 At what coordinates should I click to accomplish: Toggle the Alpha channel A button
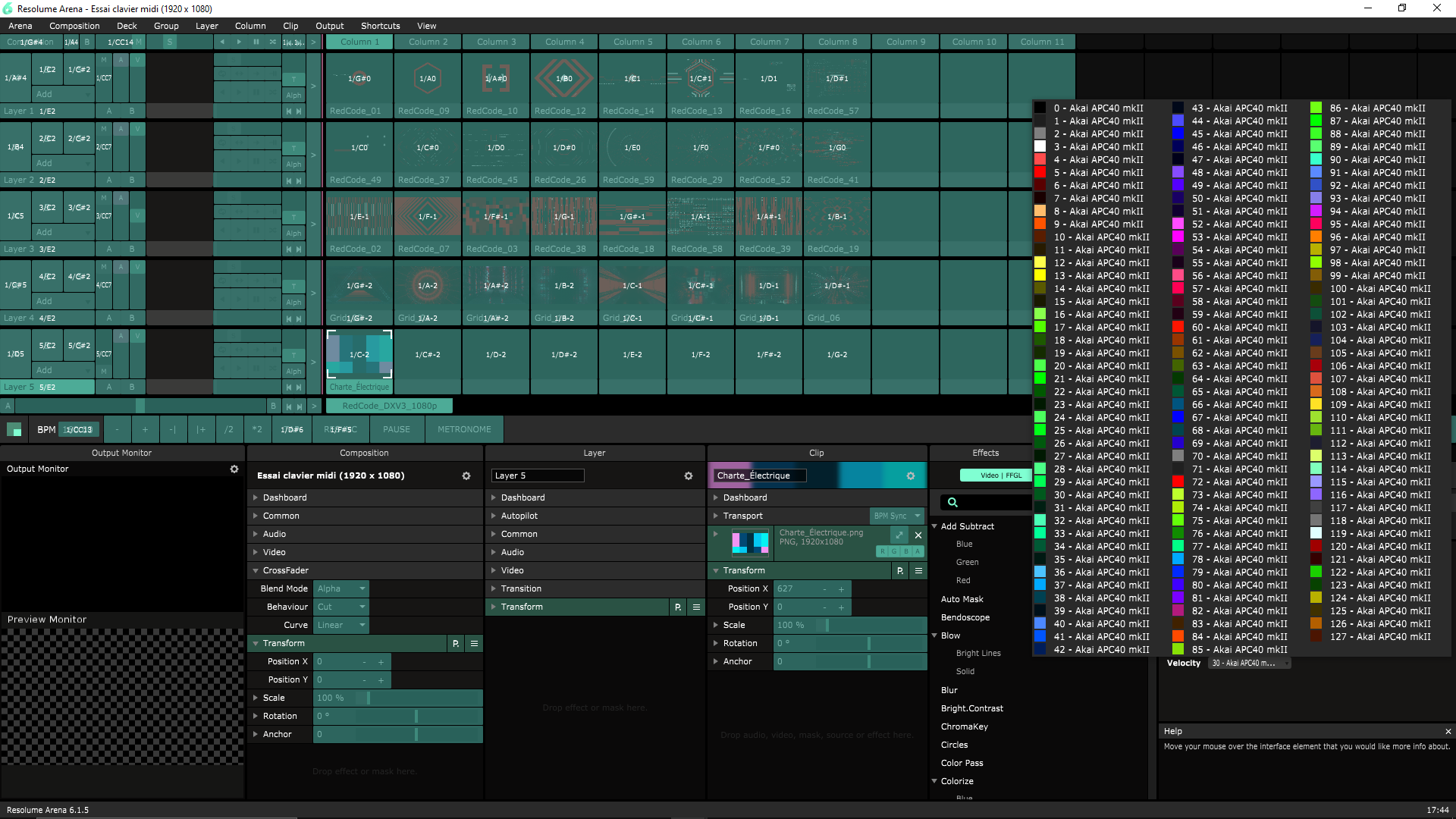[918, 551]
